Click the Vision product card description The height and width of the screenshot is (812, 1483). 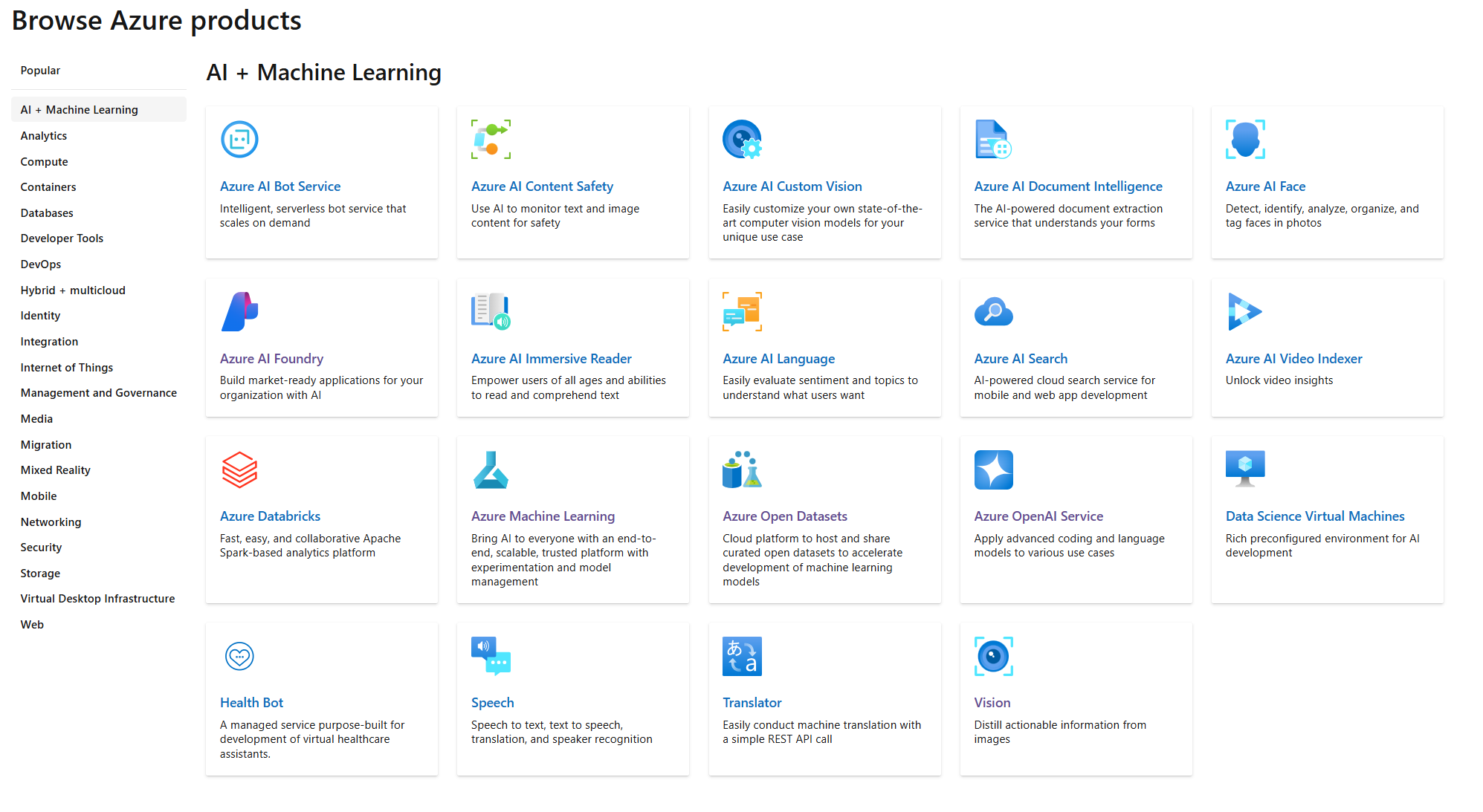pos(1059,732)
